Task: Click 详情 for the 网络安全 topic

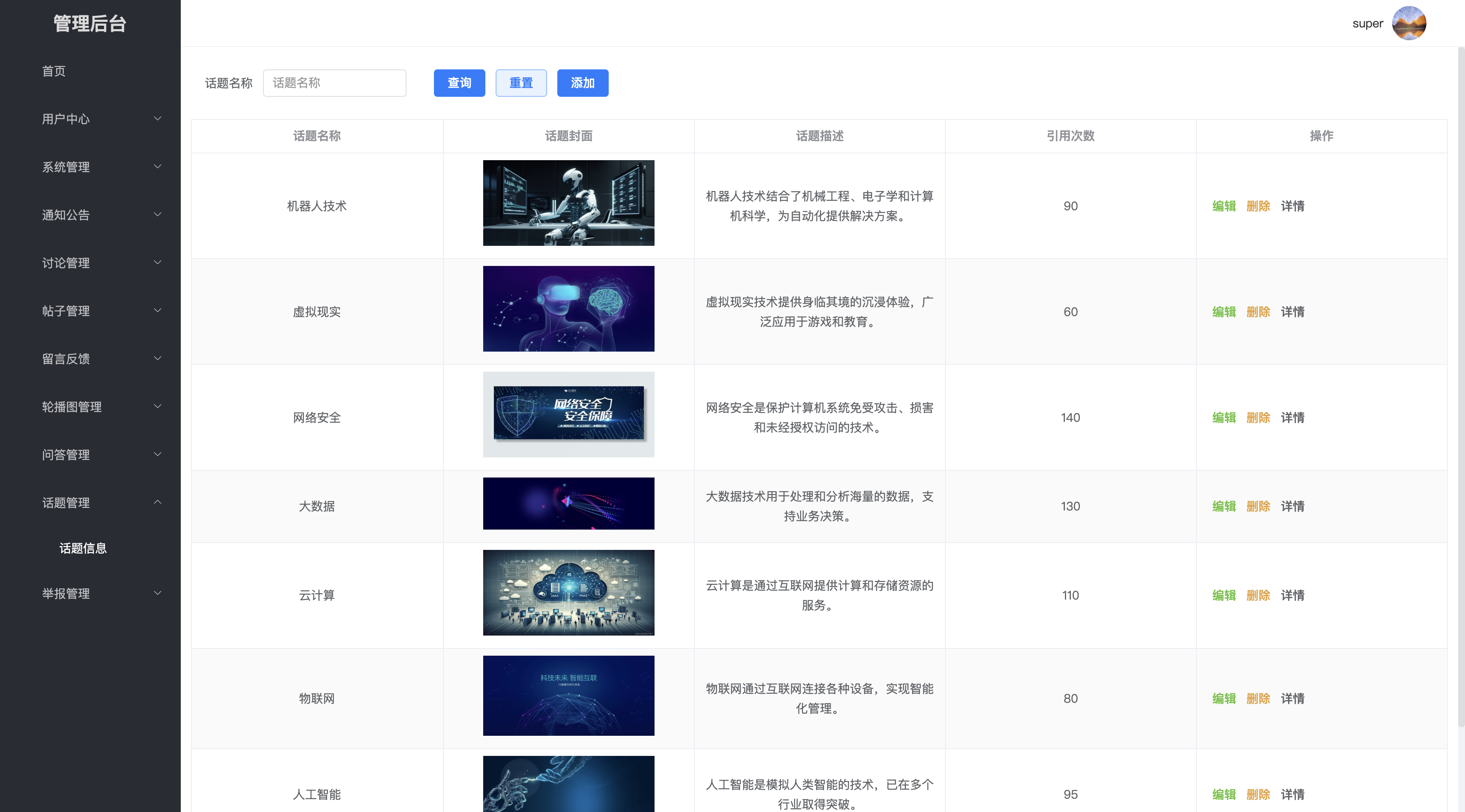Action: pyautogui.click(x=1292, y=418)
